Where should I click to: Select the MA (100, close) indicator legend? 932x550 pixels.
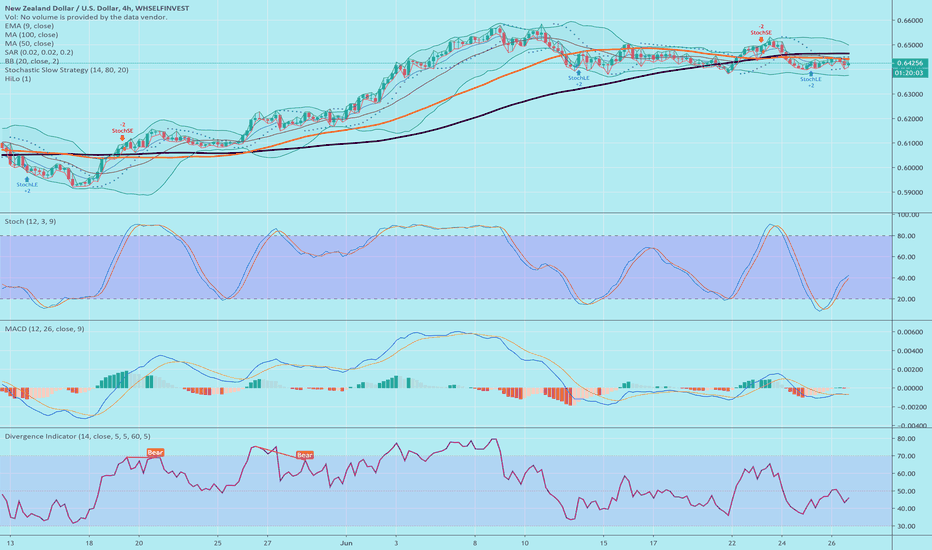click(x=31, y=34)
